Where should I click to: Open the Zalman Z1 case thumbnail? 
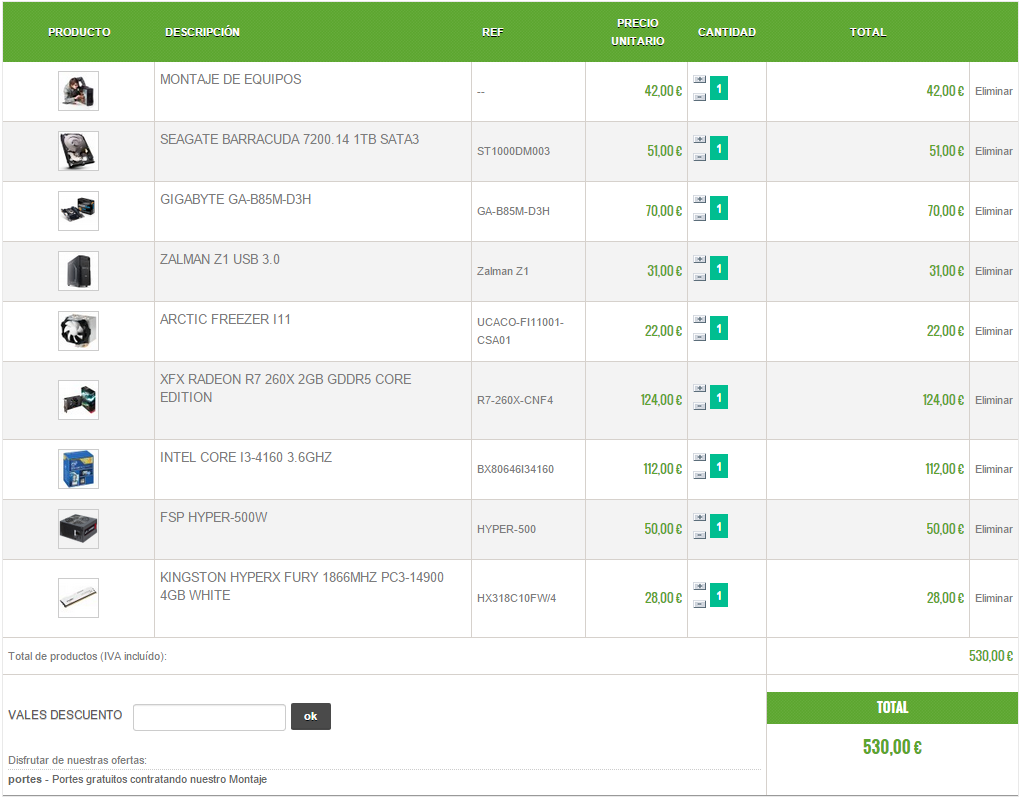pos(78,271)
